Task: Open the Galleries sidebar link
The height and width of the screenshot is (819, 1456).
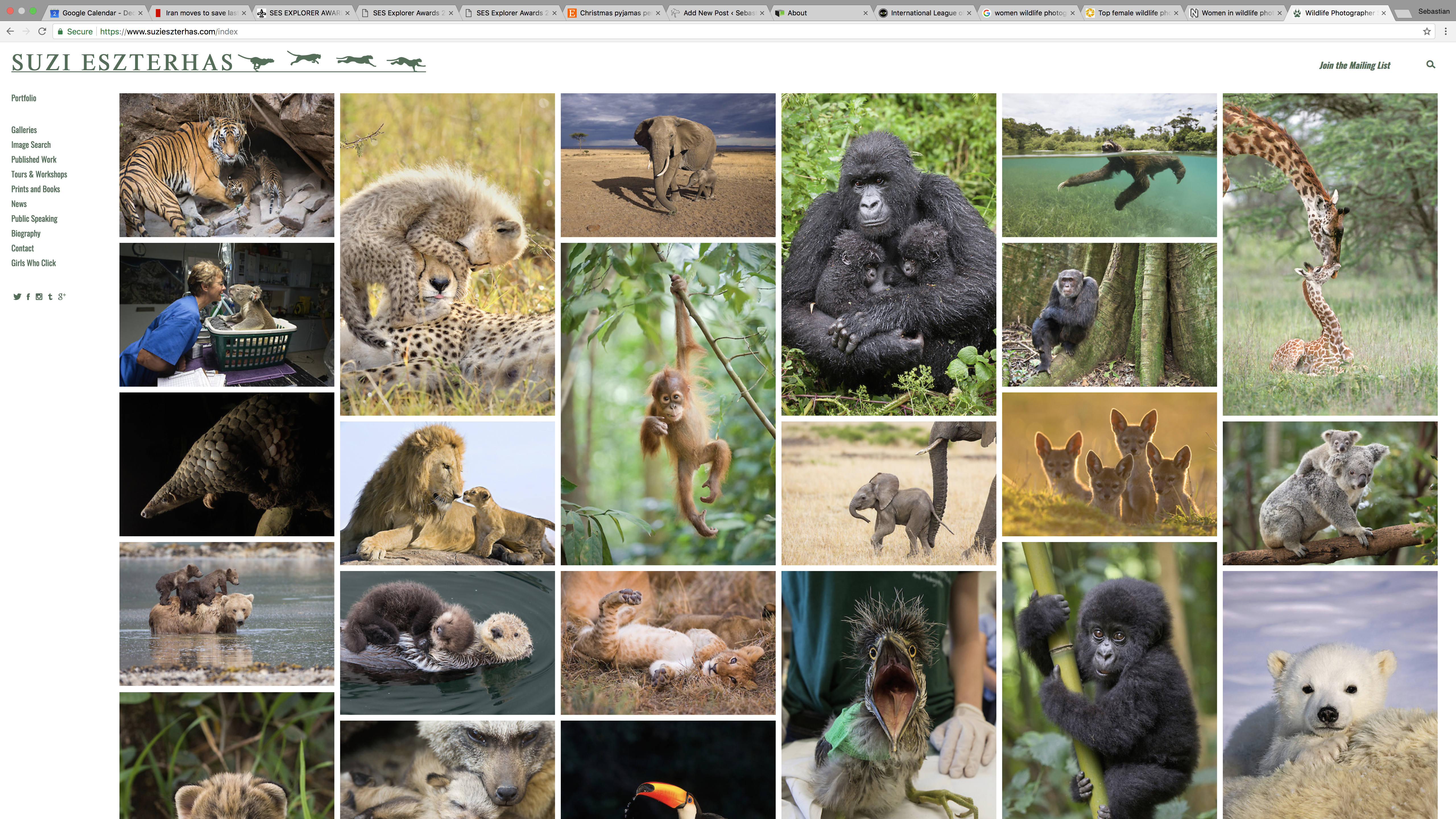Action: 24,130
